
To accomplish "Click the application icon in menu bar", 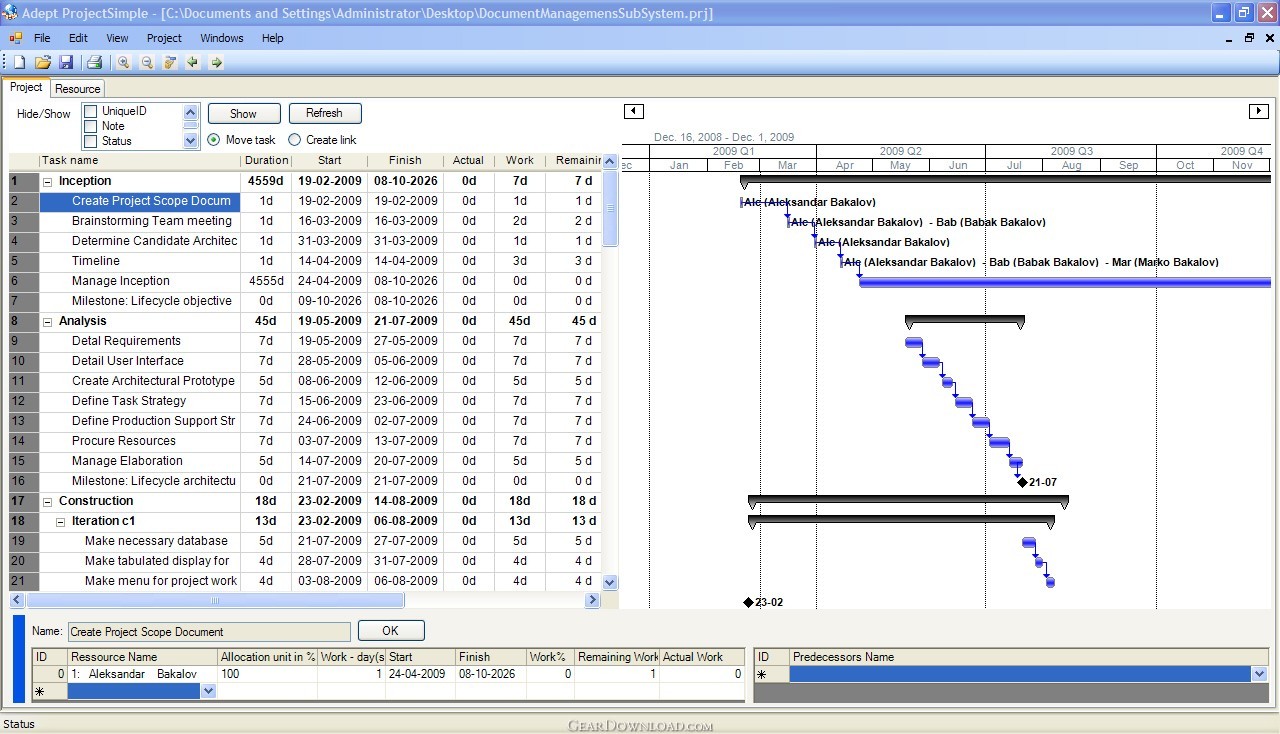I will pos(15,38).
